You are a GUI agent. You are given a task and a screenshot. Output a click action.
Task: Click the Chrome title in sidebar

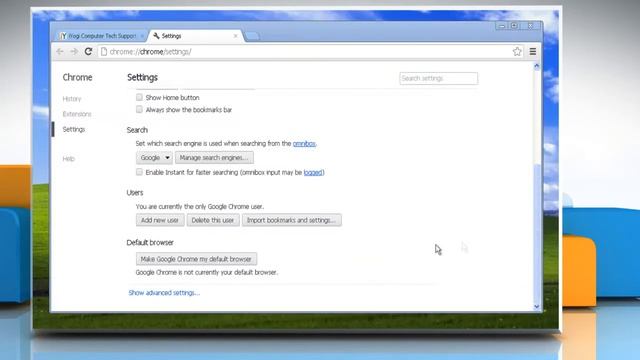click(77, 77)
